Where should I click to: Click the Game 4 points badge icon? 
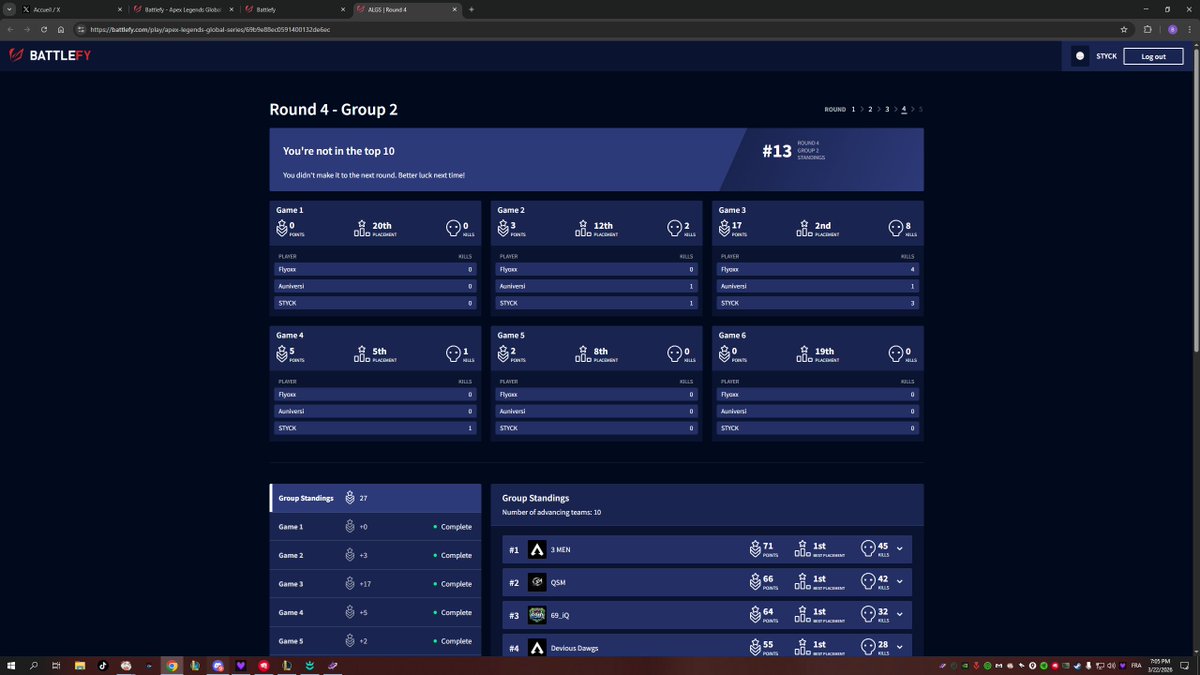[282, 354]
